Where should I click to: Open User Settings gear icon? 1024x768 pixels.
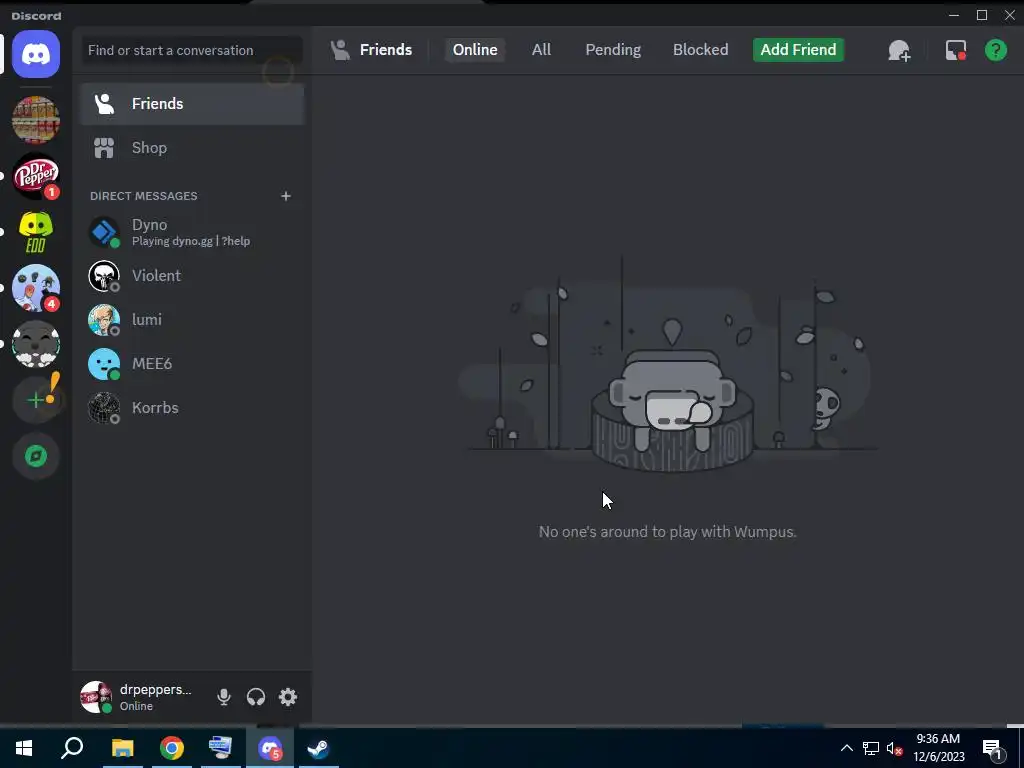tap(288, 697)
